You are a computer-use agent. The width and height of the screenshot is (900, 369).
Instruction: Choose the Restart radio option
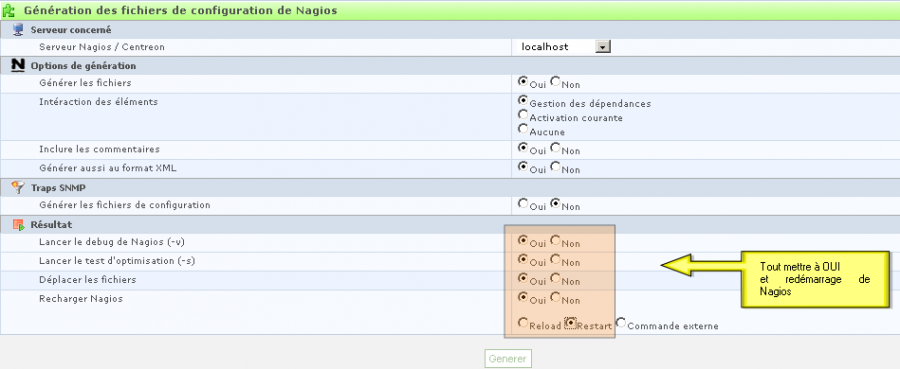[x=571, y=323]
